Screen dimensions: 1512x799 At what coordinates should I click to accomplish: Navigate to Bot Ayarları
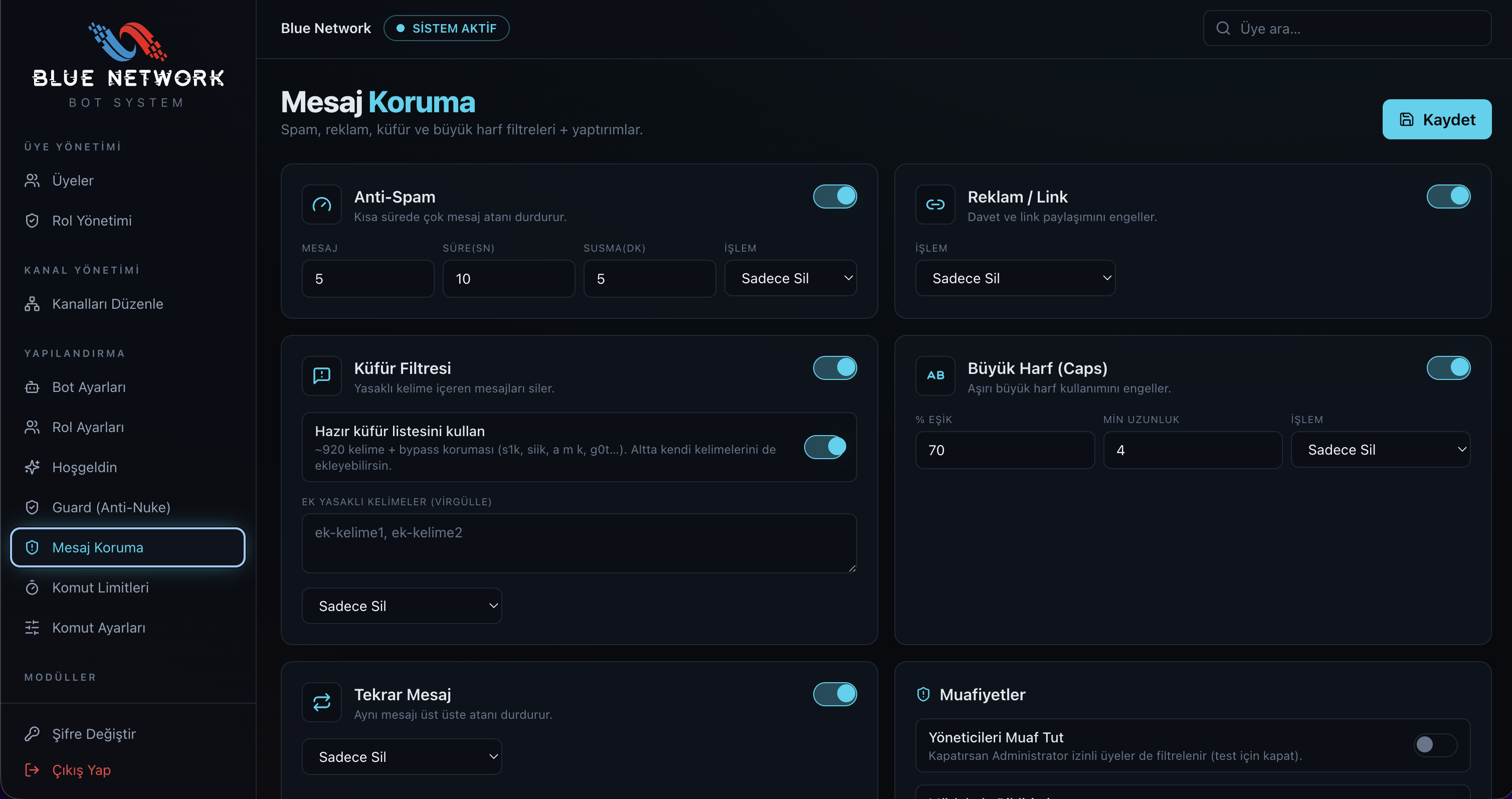(x=128, y=387)
